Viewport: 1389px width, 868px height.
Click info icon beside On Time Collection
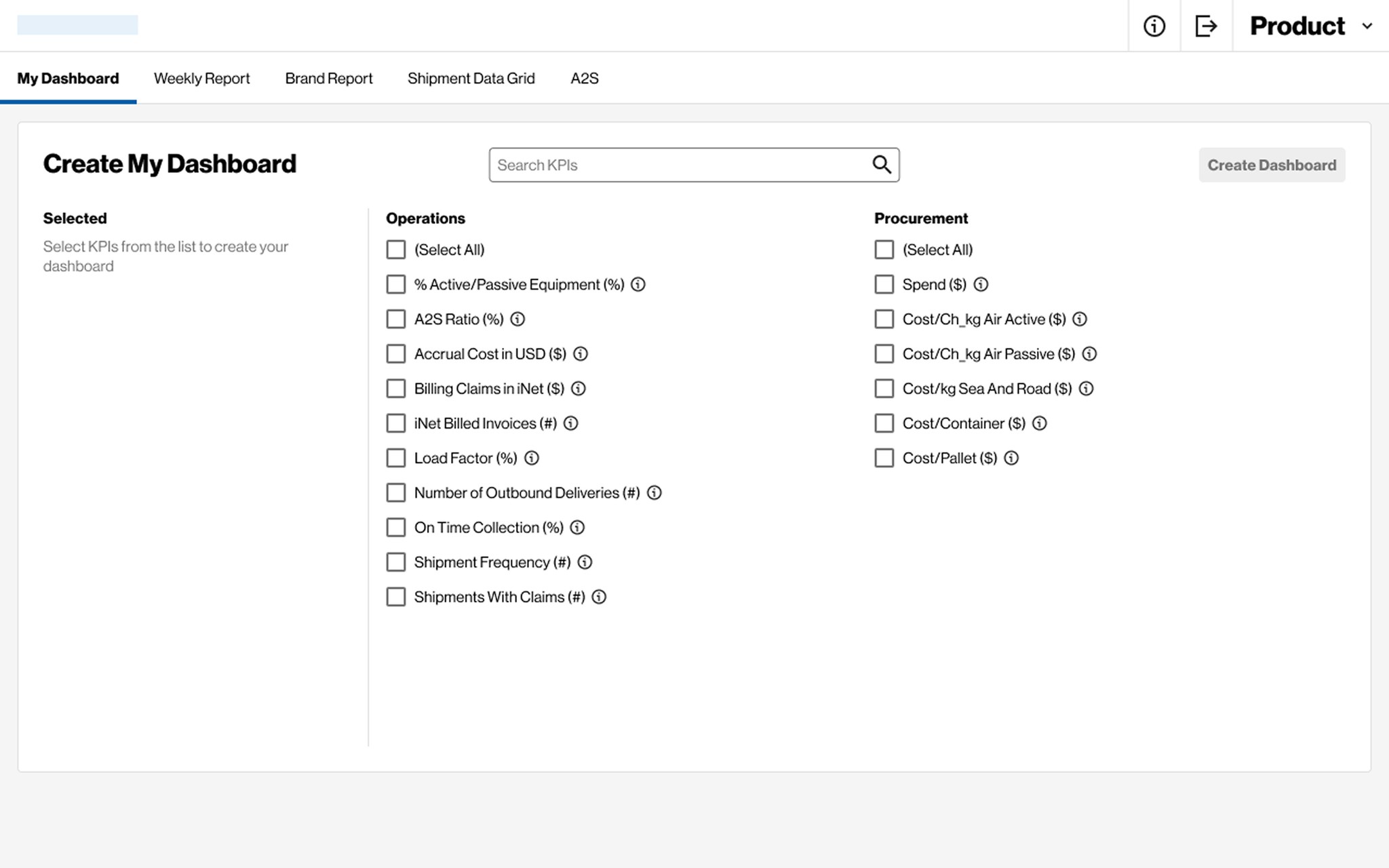point(577,527)
